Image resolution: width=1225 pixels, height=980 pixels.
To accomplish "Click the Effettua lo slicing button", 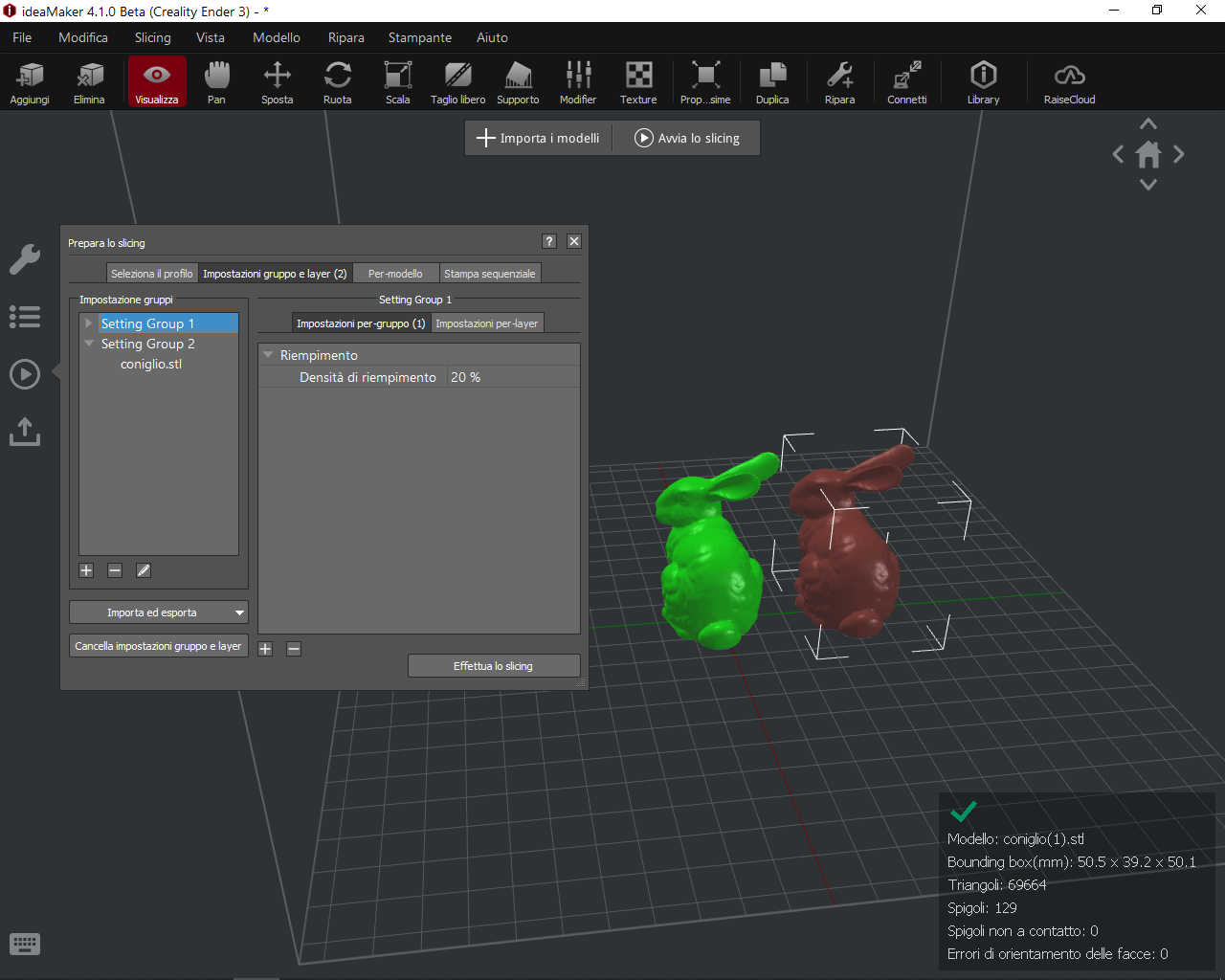I will tap(494, 666).
